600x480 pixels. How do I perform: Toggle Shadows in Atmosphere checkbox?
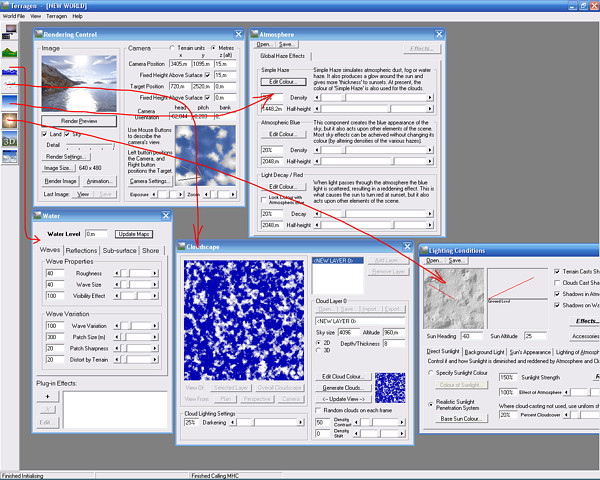pos(557,294)
